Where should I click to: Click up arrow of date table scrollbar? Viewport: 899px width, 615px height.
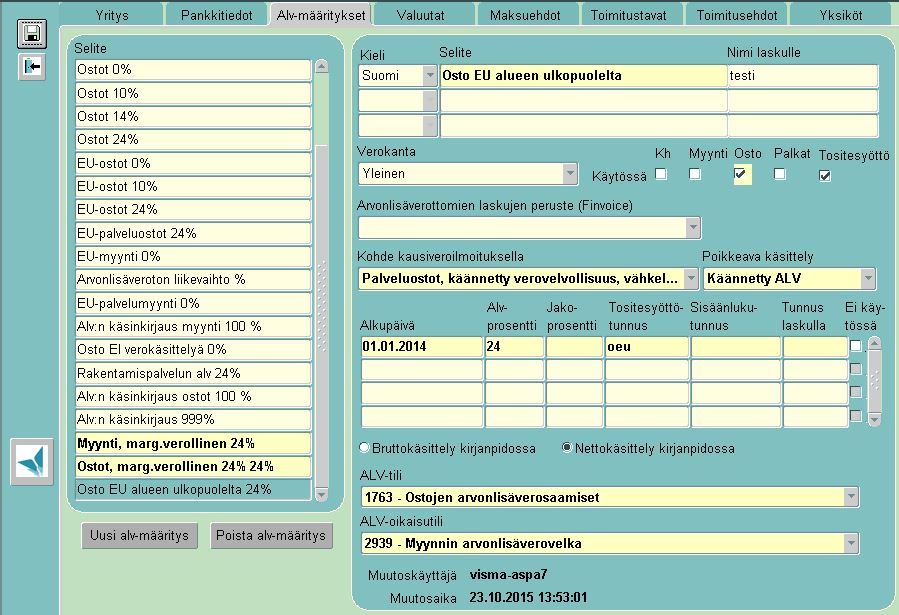point(874,343)
